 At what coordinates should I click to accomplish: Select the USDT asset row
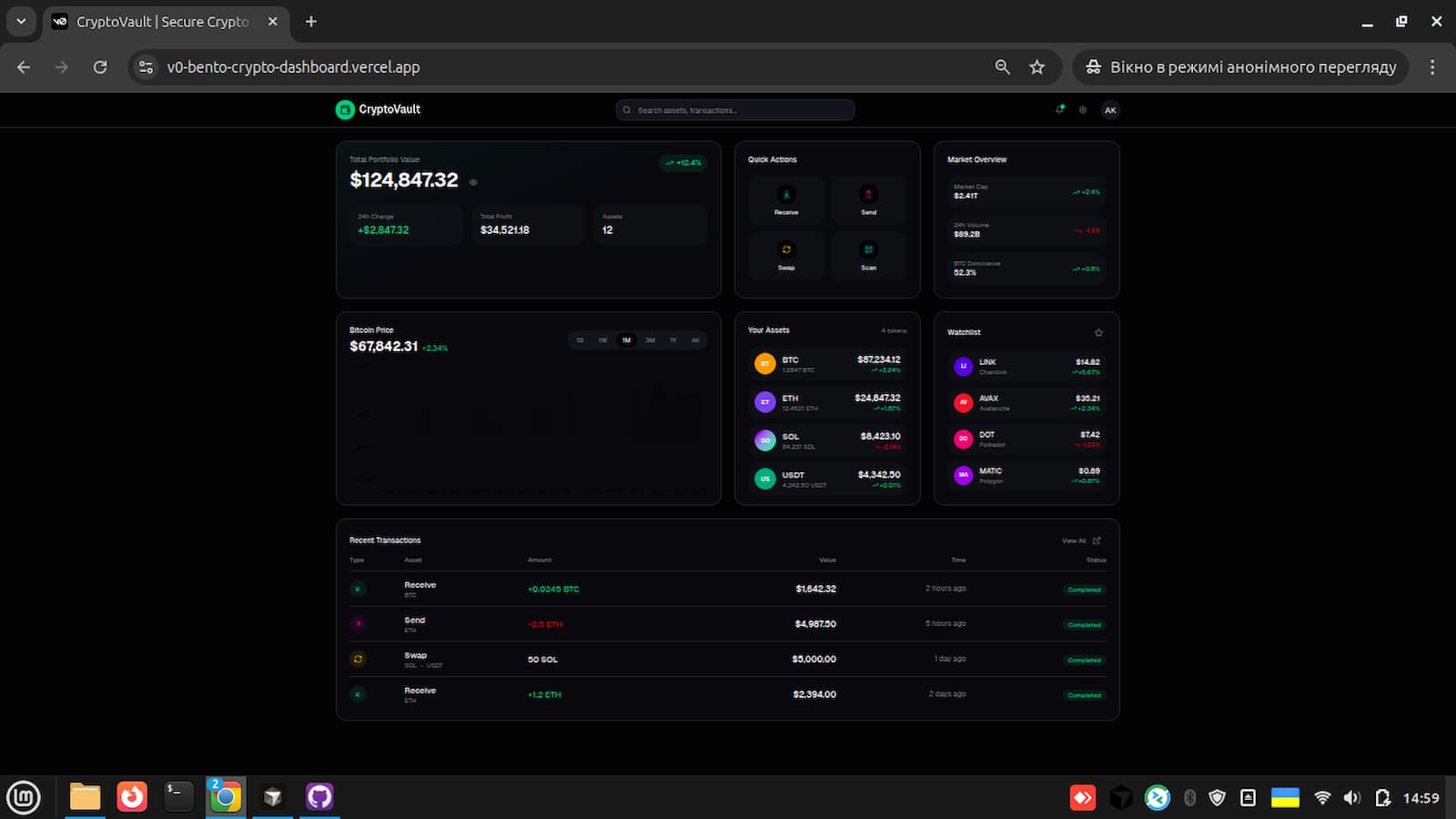pyautogui.click(x=827, y=479)
